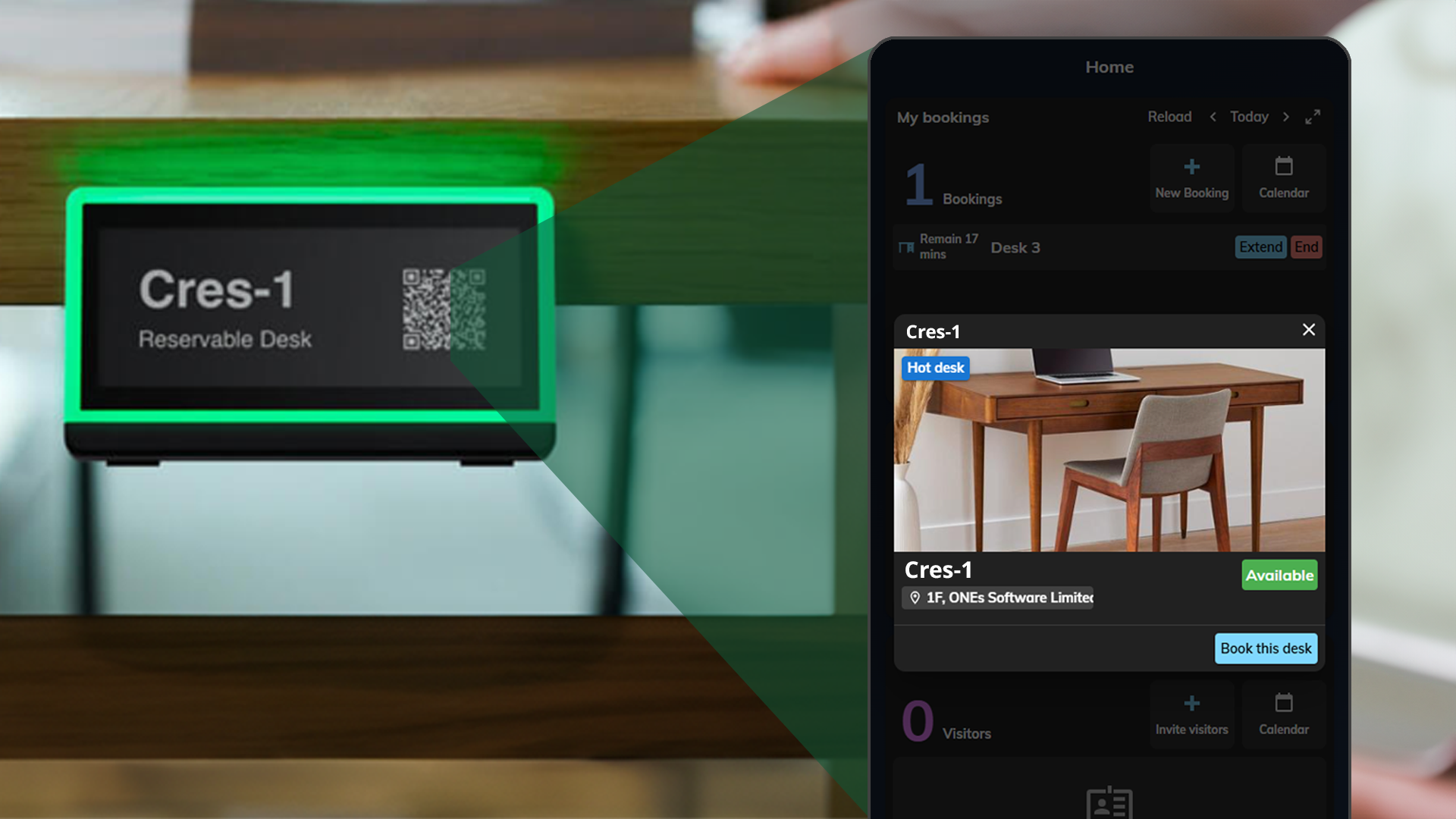Image resolution: width=1456 pixels, height=819 pixels.
Task: Click Today in the date navigator
Action: 1249,117
